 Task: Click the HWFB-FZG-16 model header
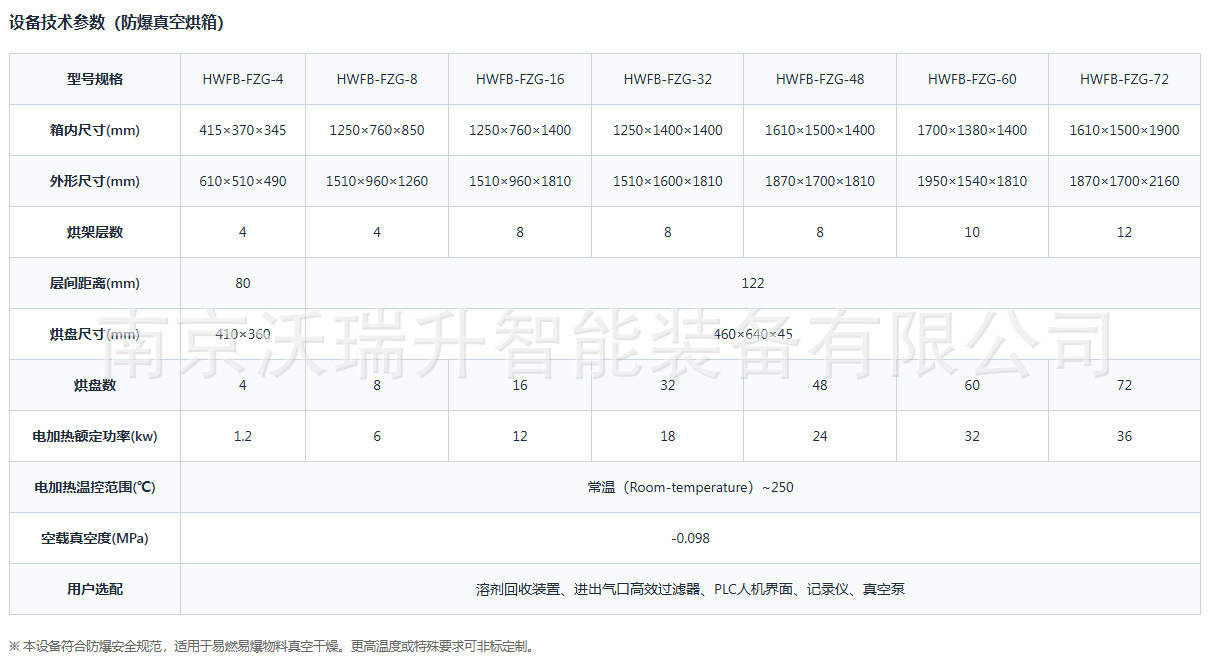pos(520,79)
